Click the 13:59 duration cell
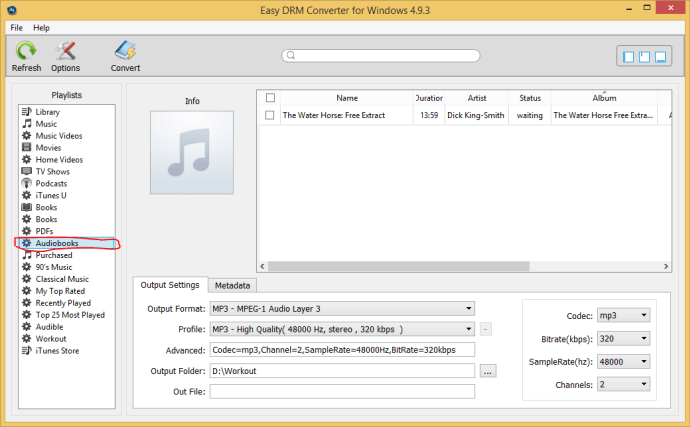690x427 pixels. pos(429,115)
